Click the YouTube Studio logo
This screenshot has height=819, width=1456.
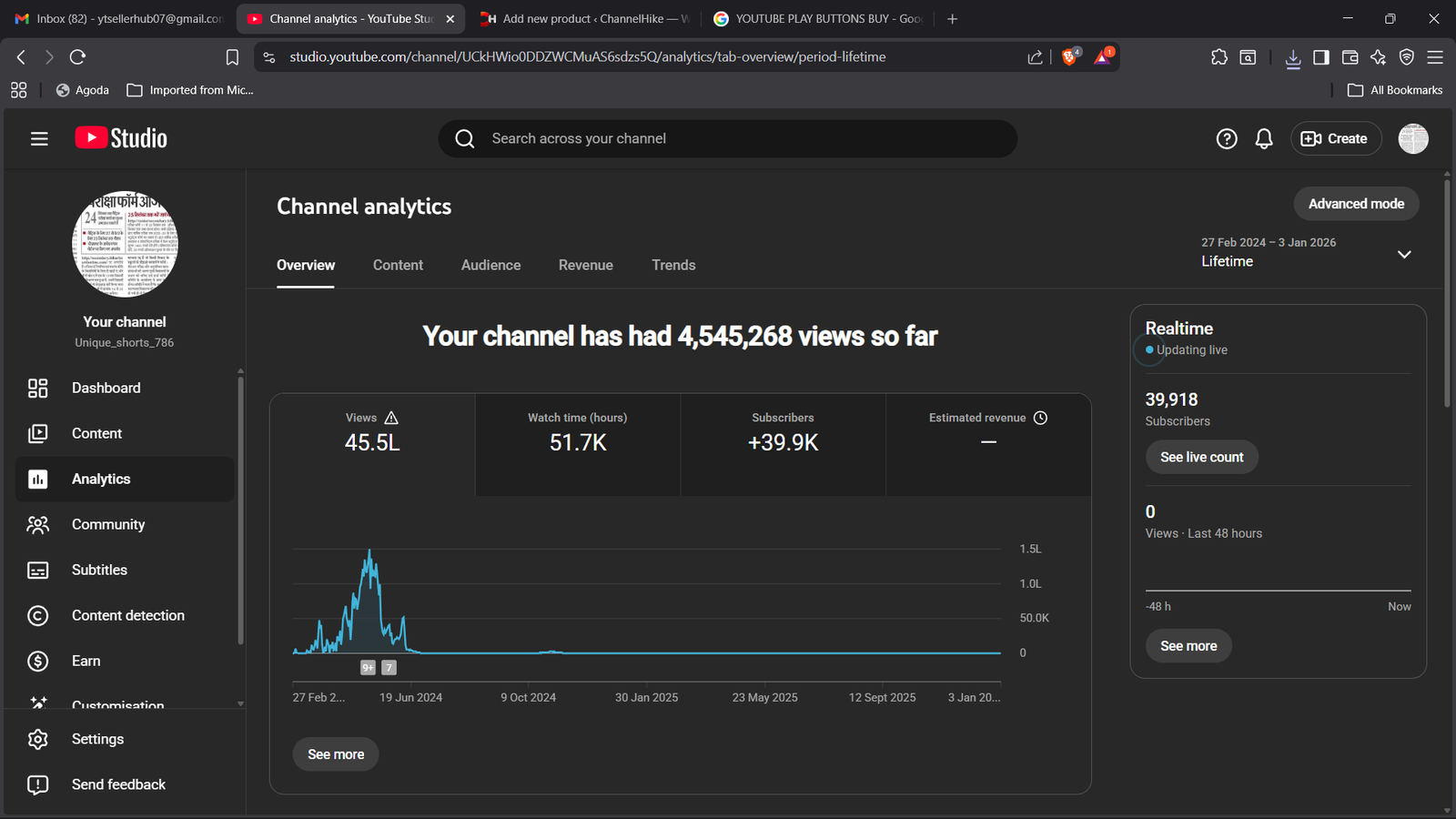click(x=121, y=138)
